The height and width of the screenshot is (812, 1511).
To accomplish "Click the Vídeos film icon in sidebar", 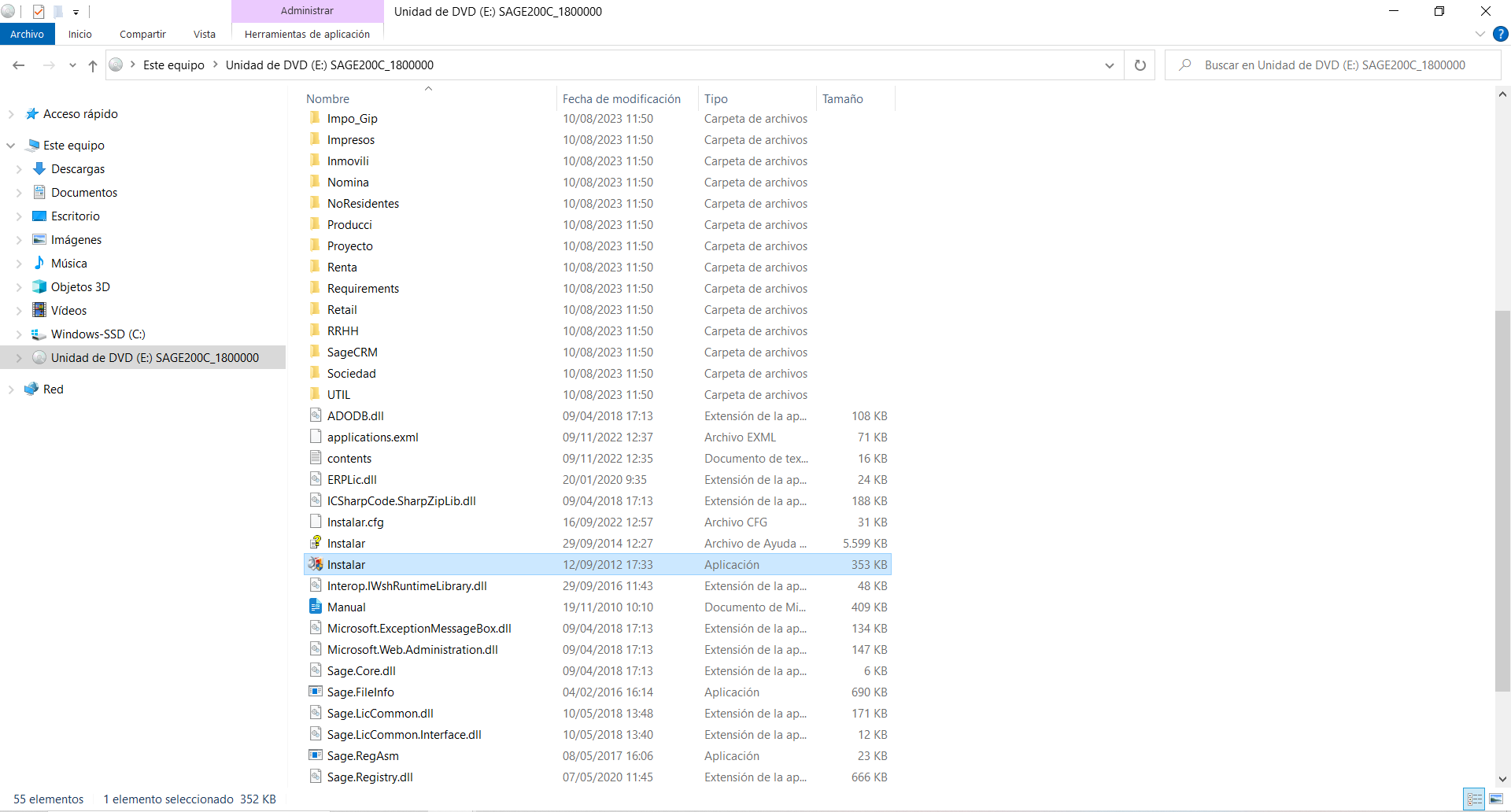I will click(39, 310).
